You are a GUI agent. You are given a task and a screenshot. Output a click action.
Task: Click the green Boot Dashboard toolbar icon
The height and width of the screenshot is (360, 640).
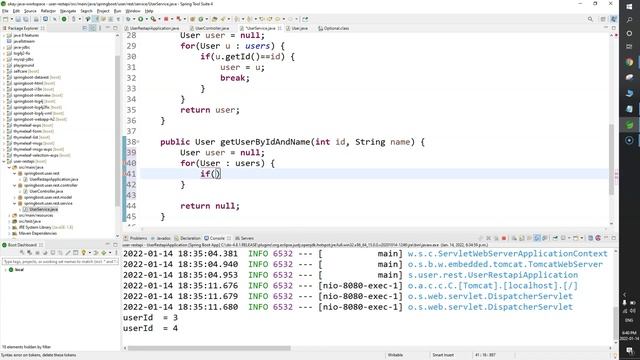coord(64,19)
